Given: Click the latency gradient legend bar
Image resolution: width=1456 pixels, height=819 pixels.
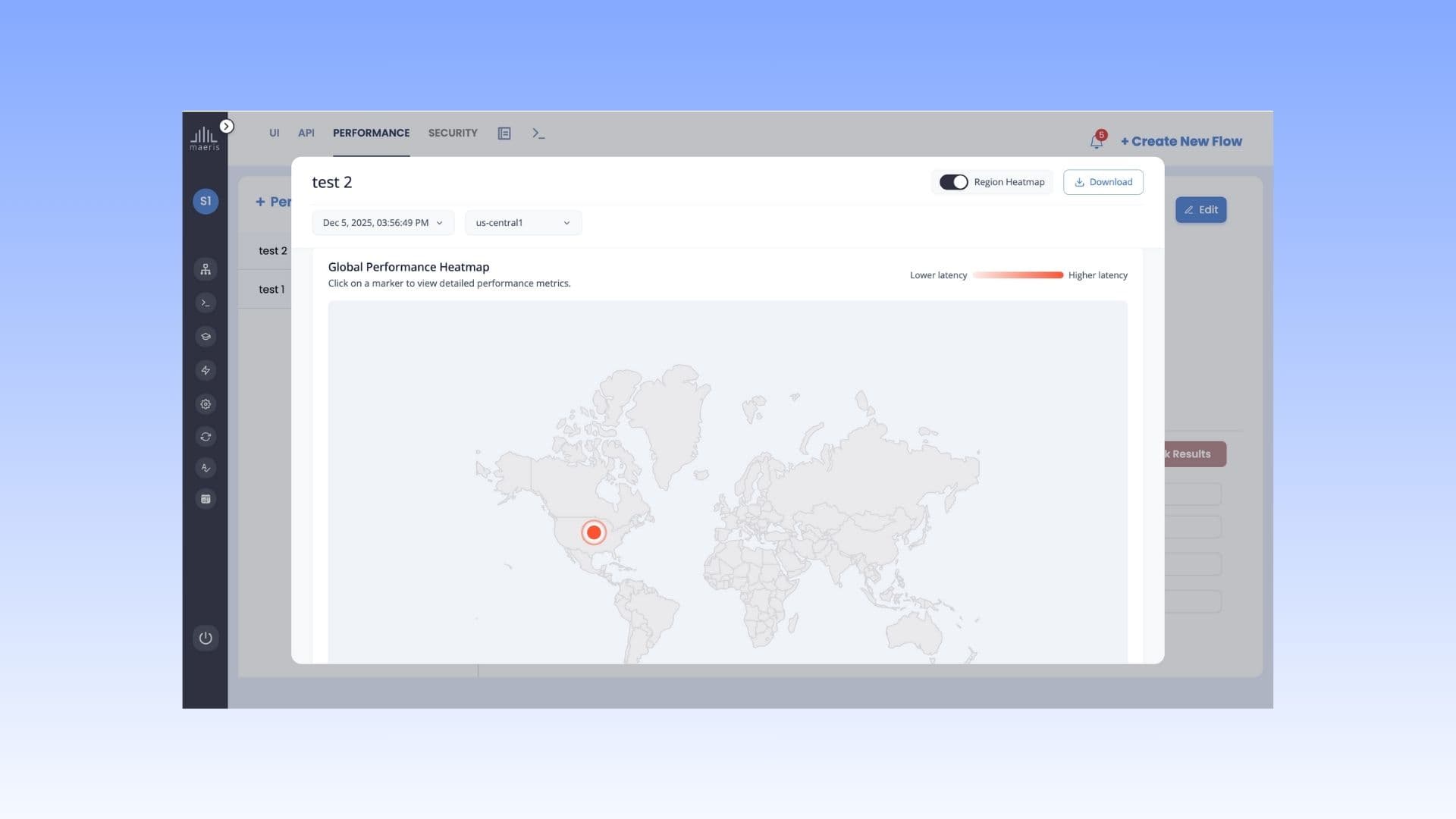Looking at the screenshot, I should (1018, 275).
